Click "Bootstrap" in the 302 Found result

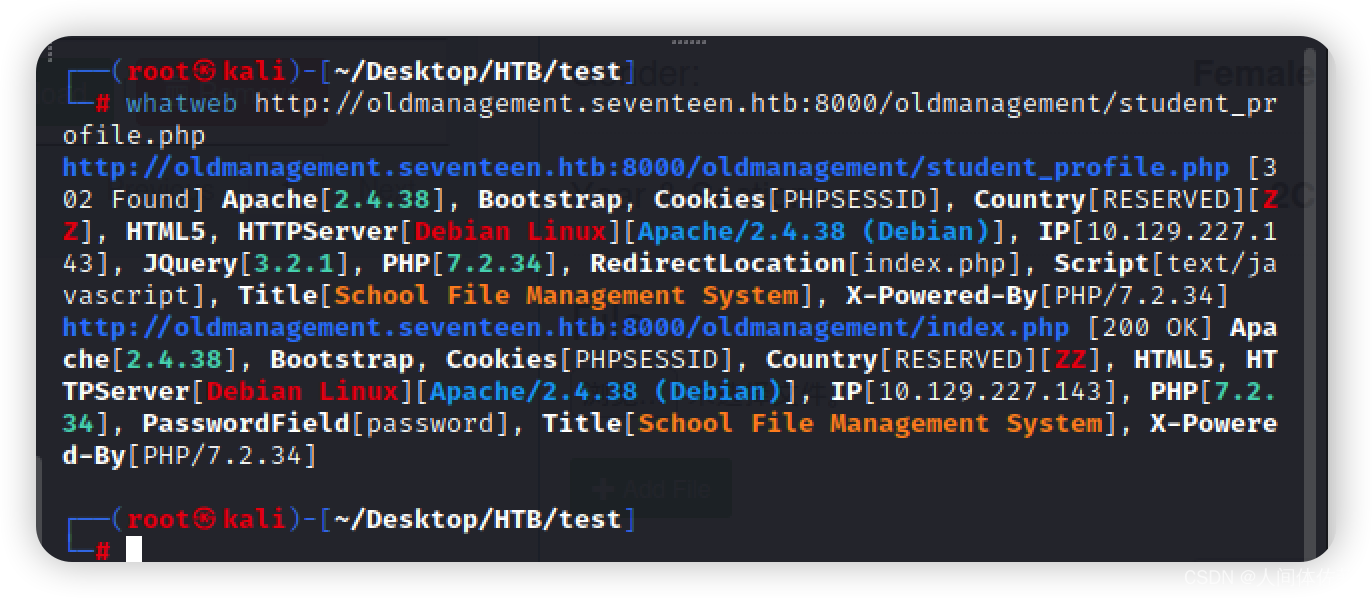pos(549,199)
